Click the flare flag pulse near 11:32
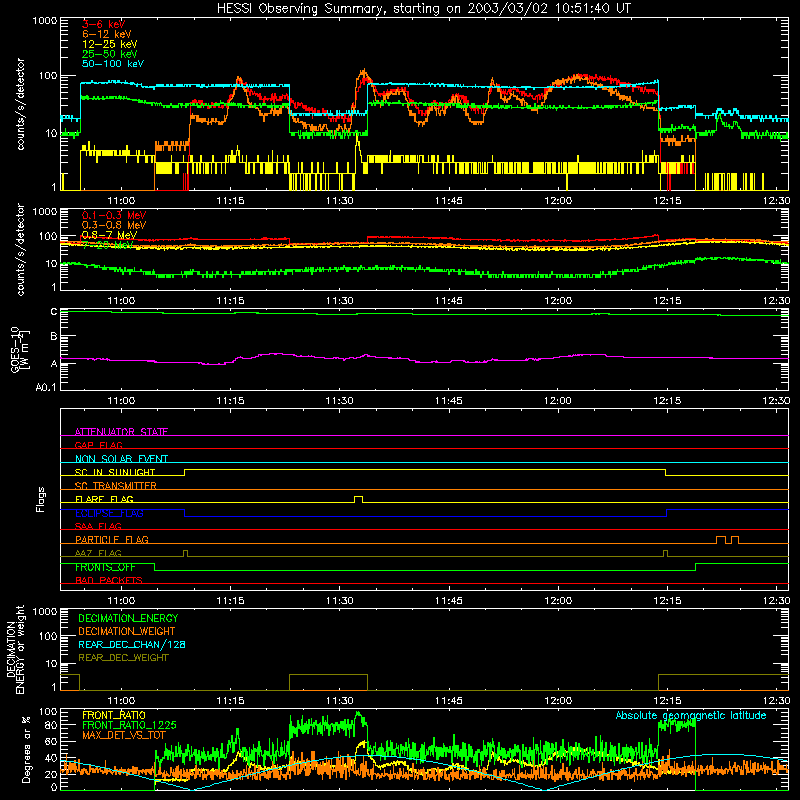The image size is (800, 800). click(x=359, y=499)
